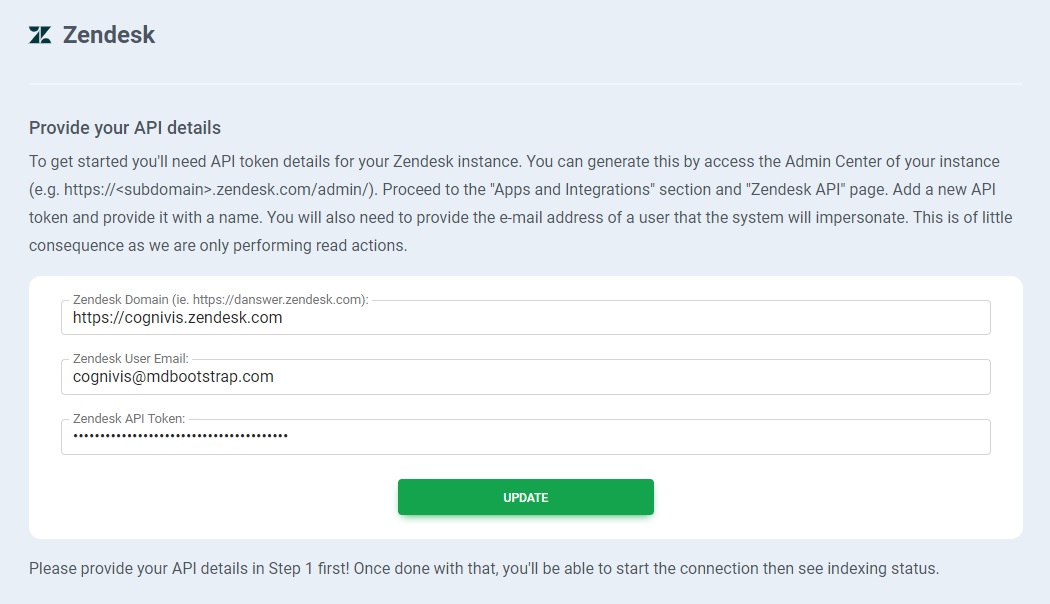Click the "Please provide your API details" notice
The width and height of the screenshot is (1050, 604).
(x=484, y=569)
